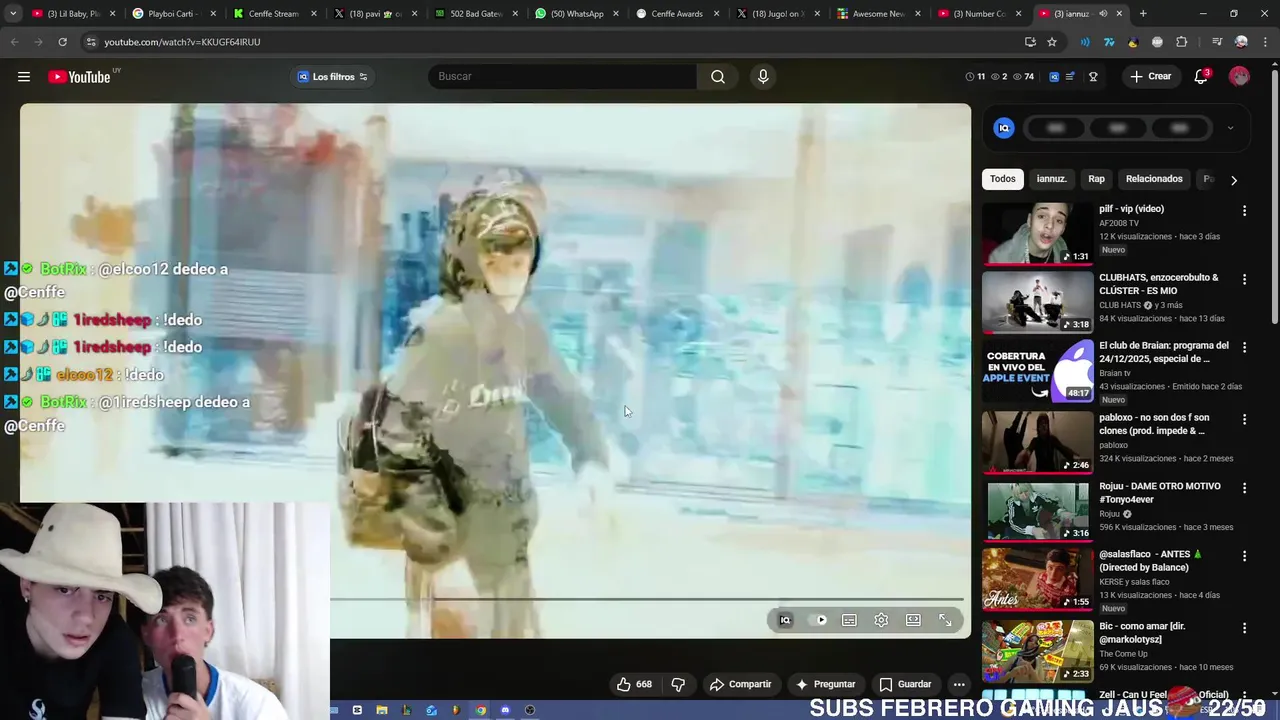This screenshot has height=720, width=1280.
Task: Click the 'AF2008 TV' channel name
Action: click(1119, 223)
